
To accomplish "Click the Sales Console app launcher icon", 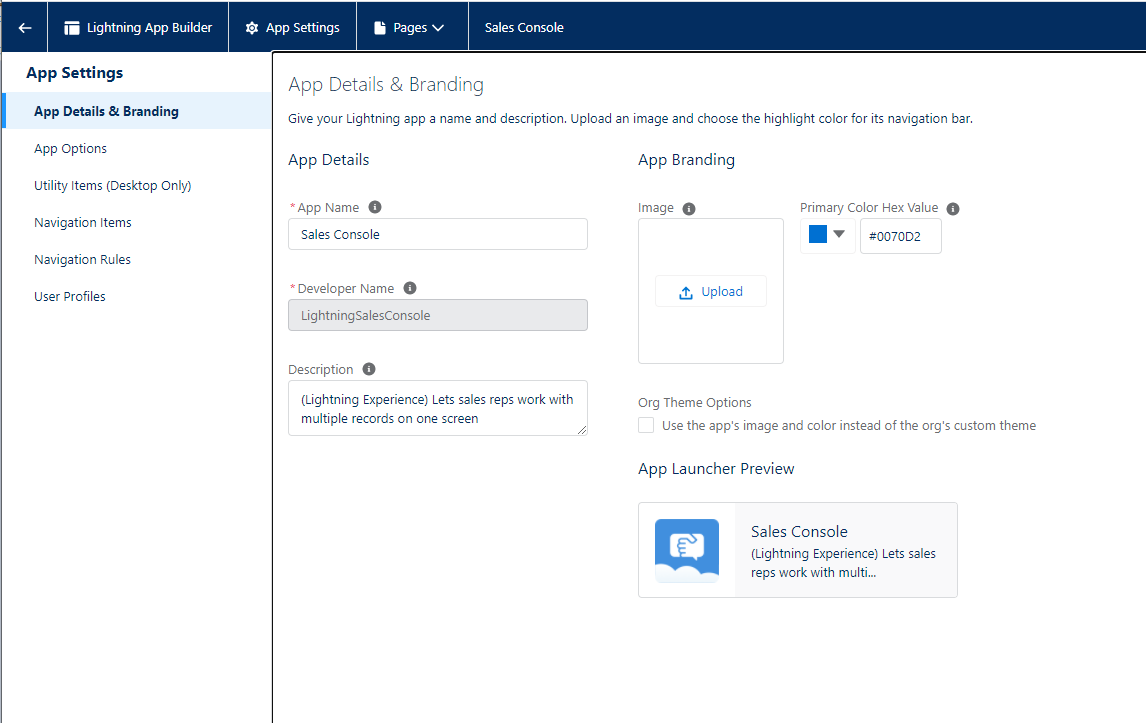I will 687,550.
